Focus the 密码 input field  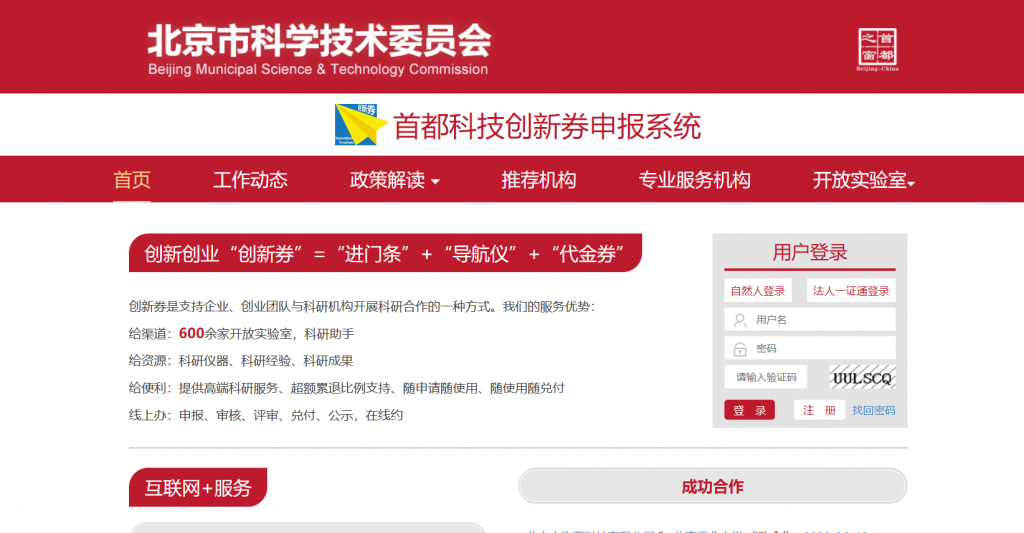pyautogui.click(x=810, y=348)
